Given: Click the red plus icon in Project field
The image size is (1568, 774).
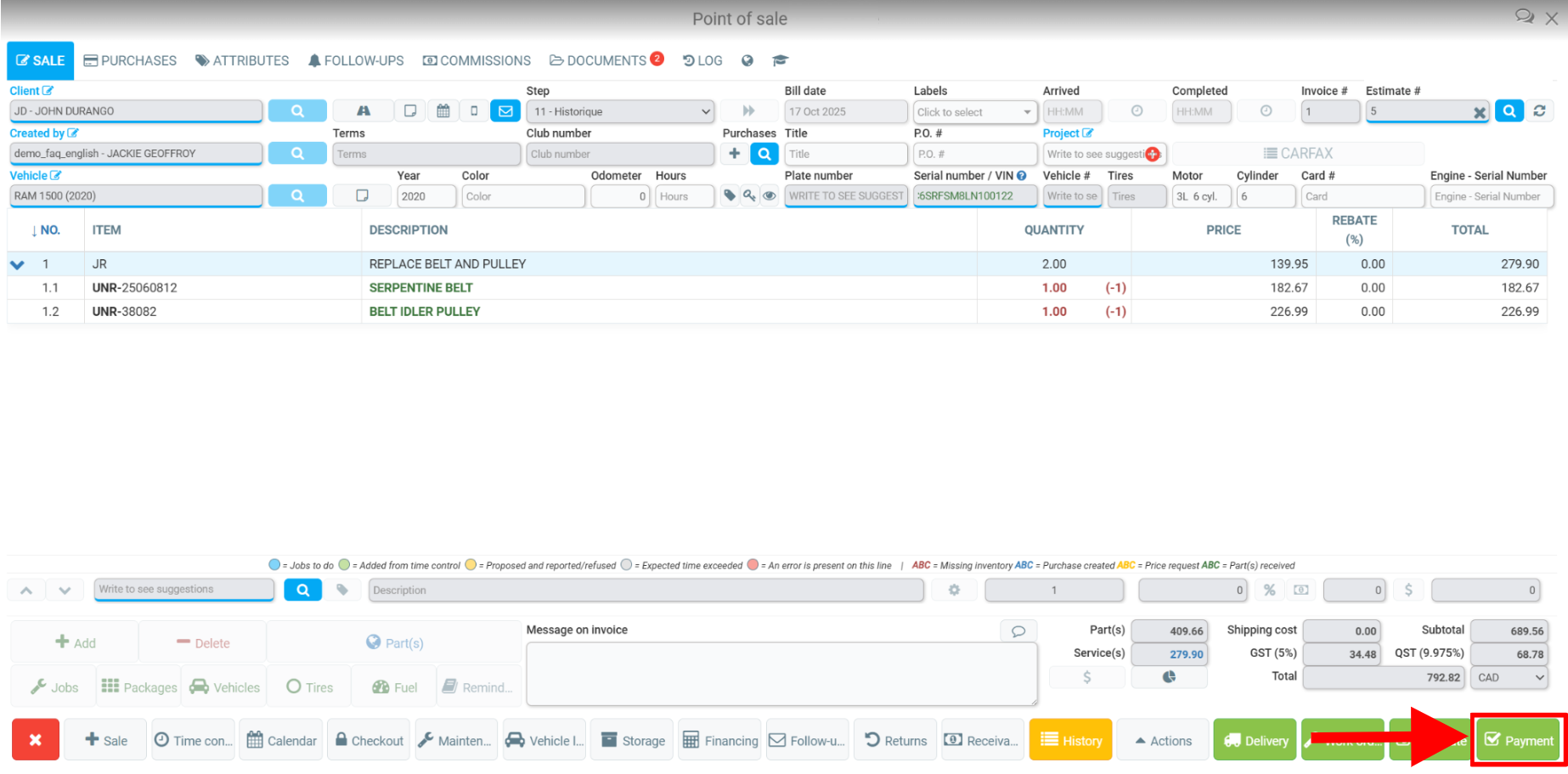Looking at the screenshot, I should coord(1152,154).
